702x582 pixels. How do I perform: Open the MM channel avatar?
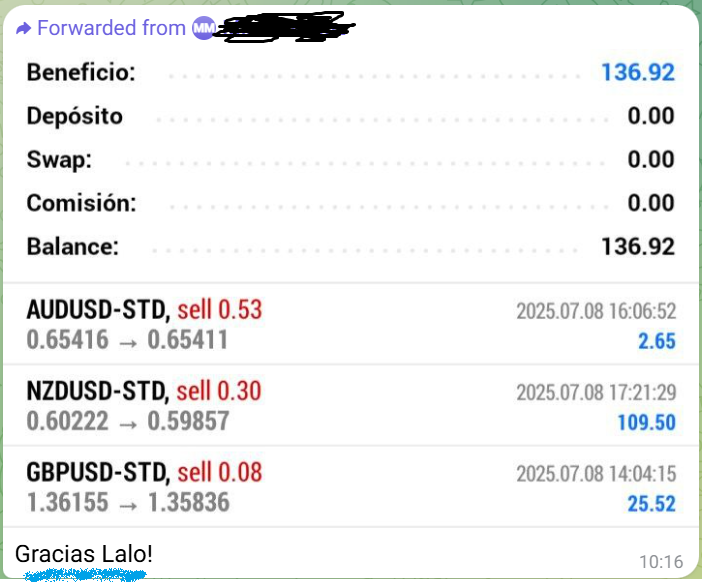coord(204,28)
